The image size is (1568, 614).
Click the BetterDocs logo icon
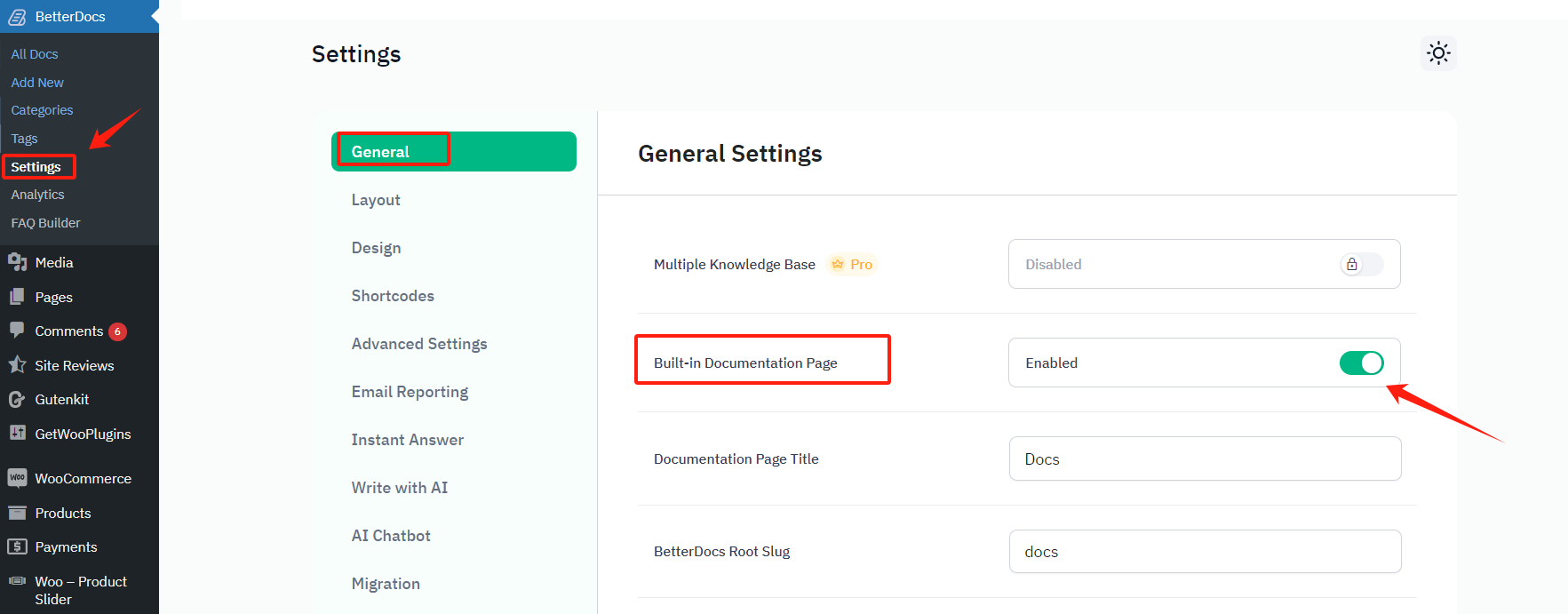point(17,17)
